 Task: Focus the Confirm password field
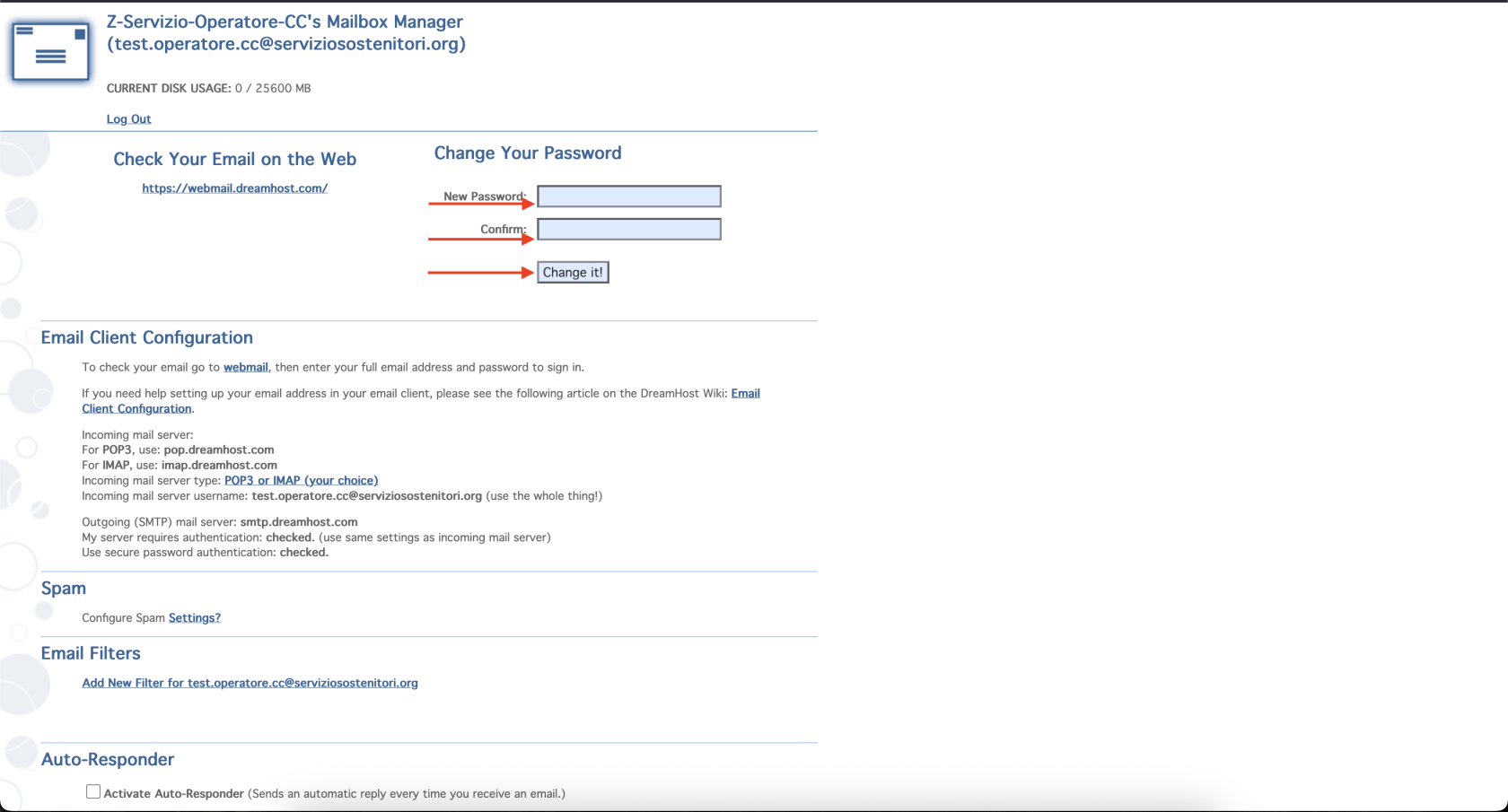(x=629, y=230)
